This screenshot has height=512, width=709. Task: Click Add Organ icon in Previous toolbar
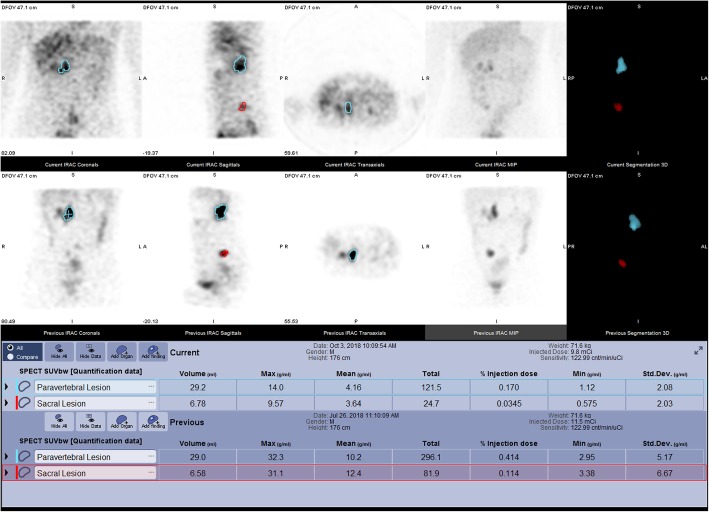point(122,422)
